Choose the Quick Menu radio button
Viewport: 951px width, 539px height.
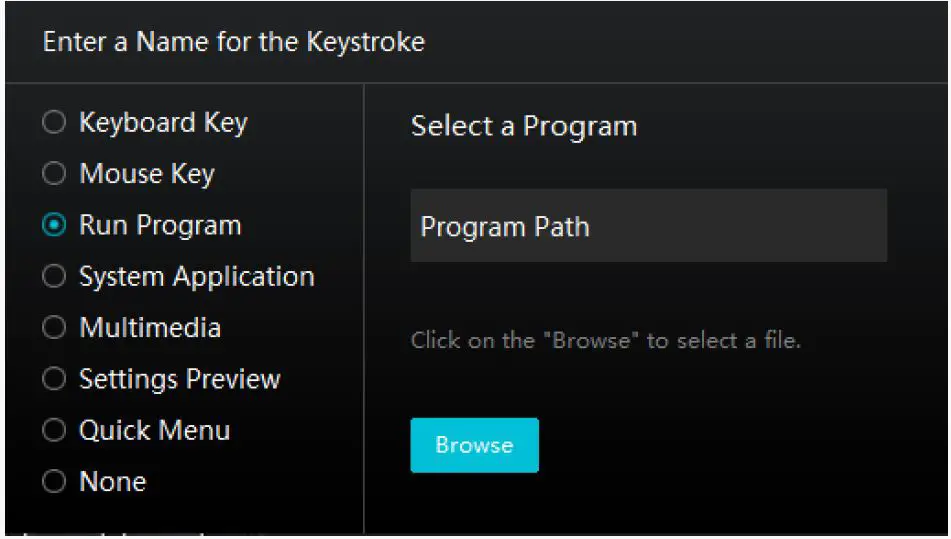[x=53, y=431]
